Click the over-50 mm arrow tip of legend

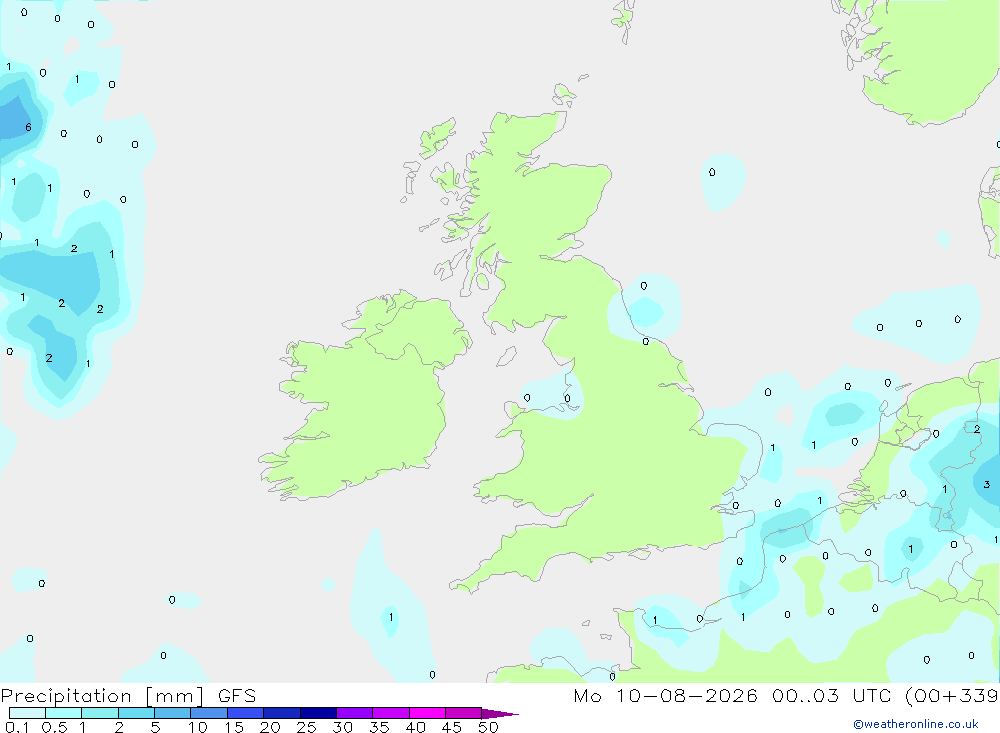tap(500, 713)
